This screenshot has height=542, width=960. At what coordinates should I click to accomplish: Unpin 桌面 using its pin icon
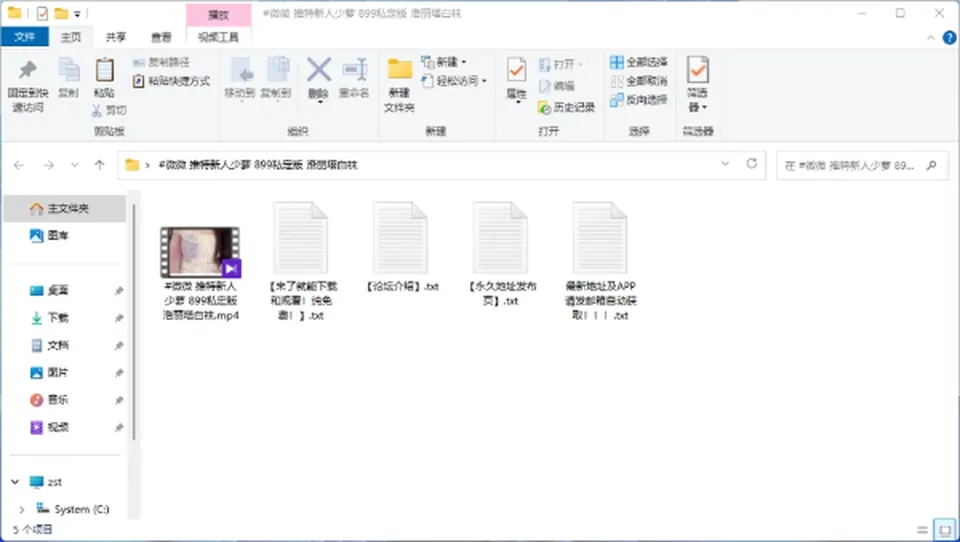(x=119, y=291)
